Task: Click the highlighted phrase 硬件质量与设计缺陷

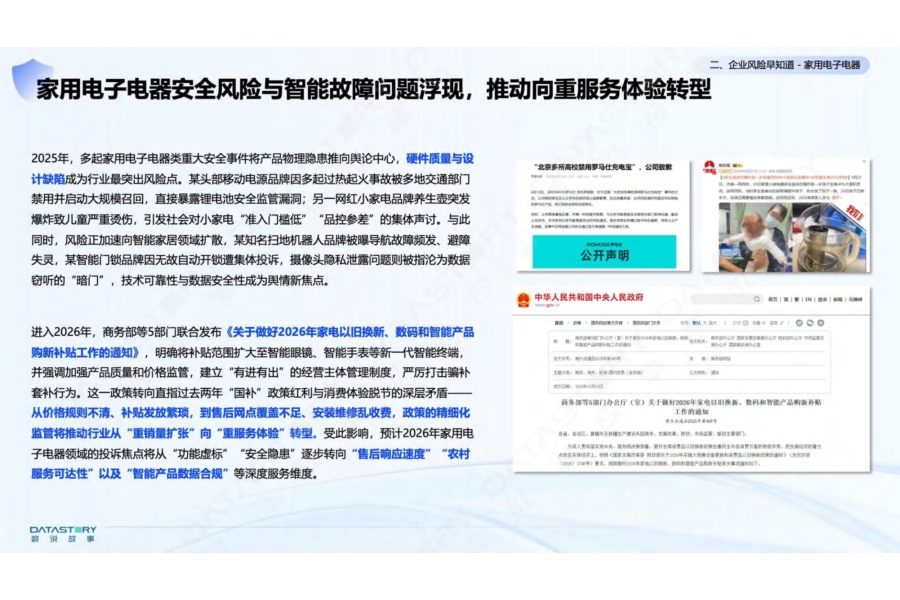Action: click(253, 169)
